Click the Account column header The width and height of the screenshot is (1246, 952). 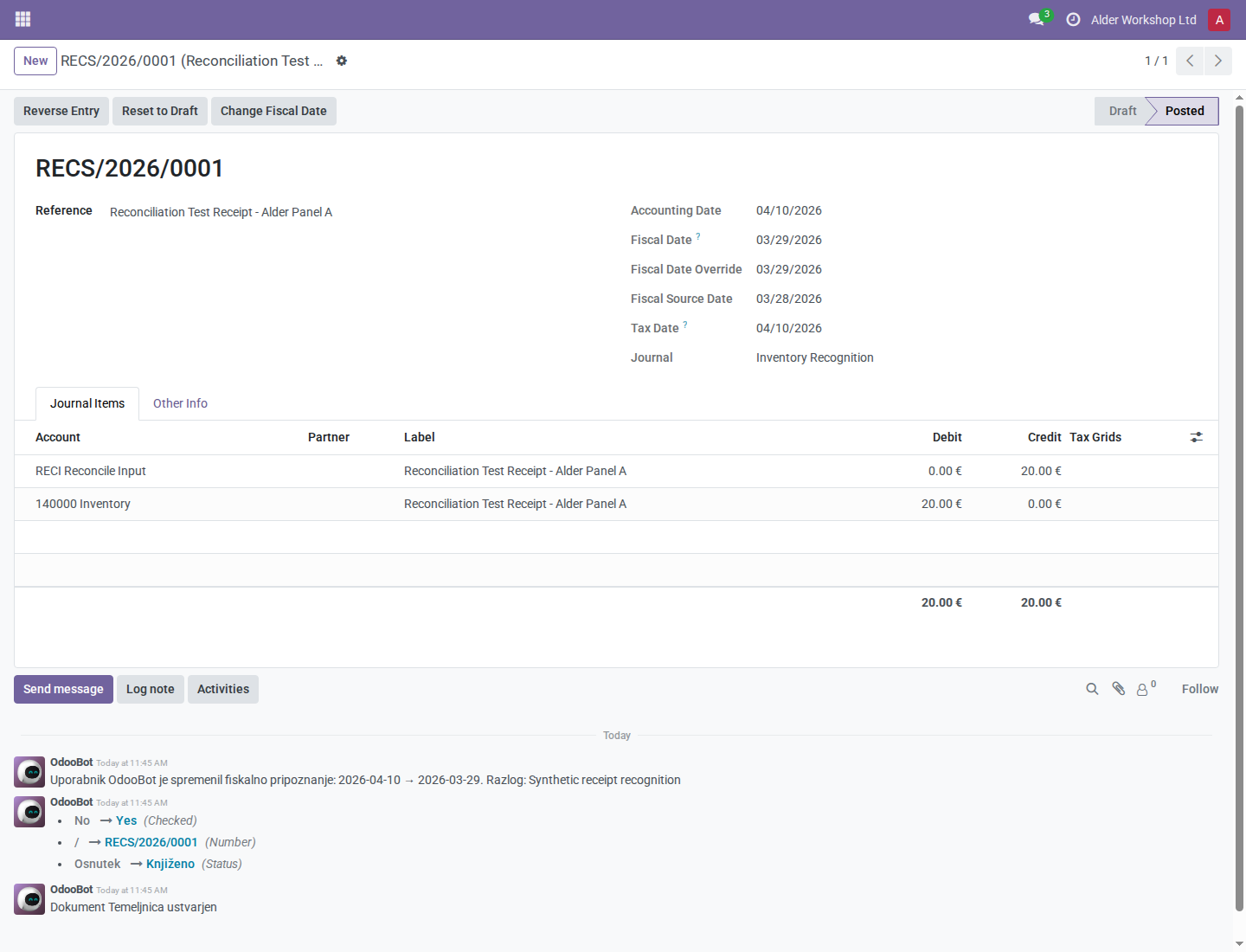click(x=58, y=437)
